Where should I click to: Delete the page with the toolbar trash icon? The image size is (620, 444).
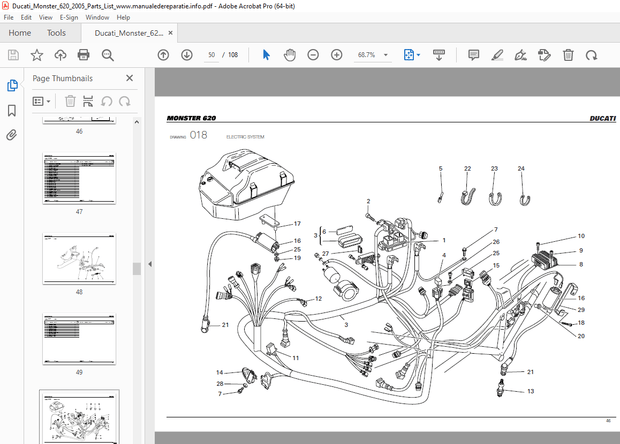click(x=568, y=55)
